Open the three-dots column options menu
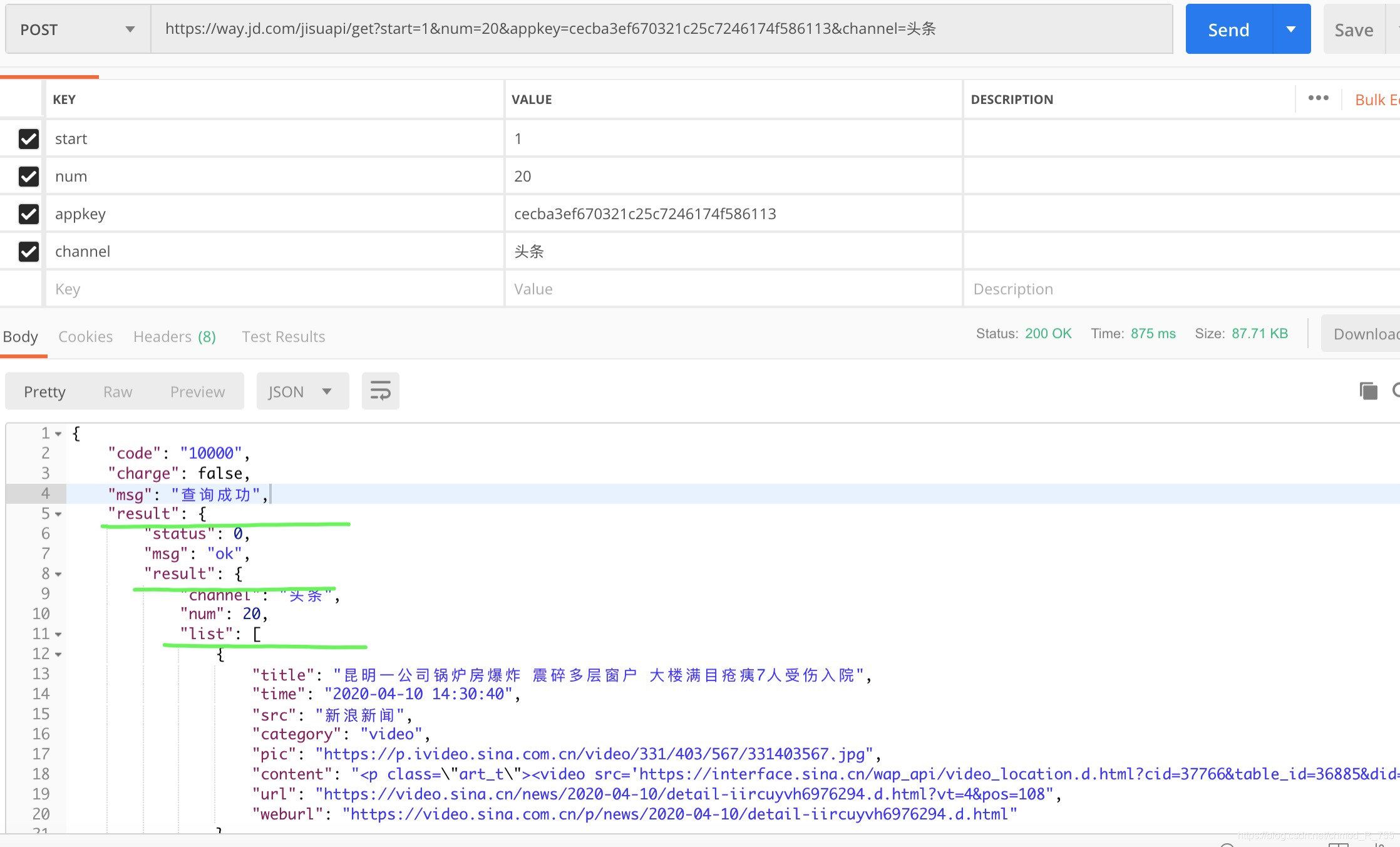1400x847 pixels. click(x=1318, y=98)
